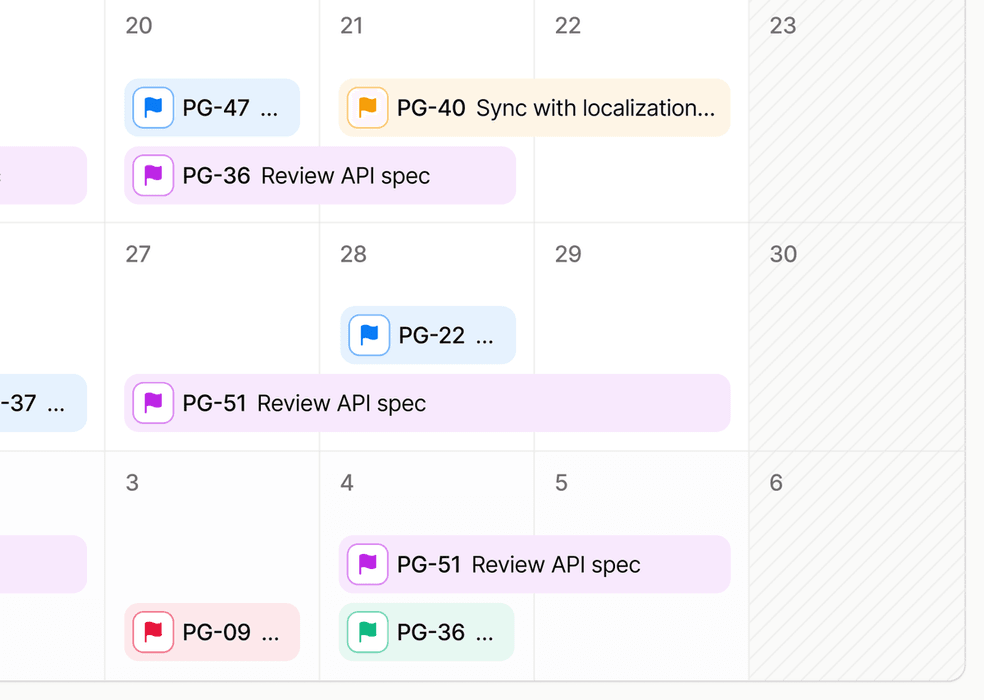984x700 pixels.
Task: Click the date number 29
Action: point(568,254)
